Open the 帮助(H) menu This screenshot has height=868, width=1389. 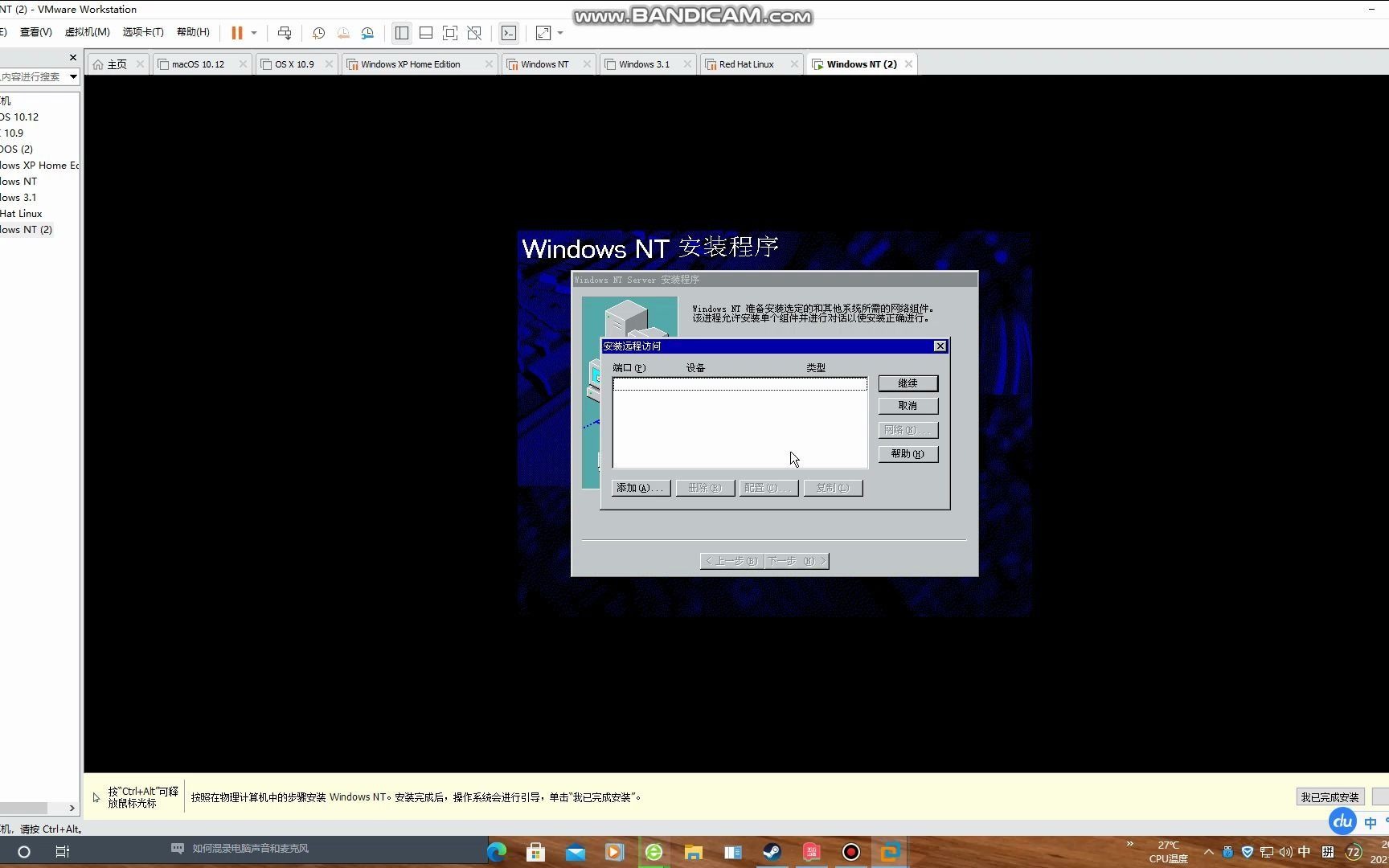click(193, 32)
